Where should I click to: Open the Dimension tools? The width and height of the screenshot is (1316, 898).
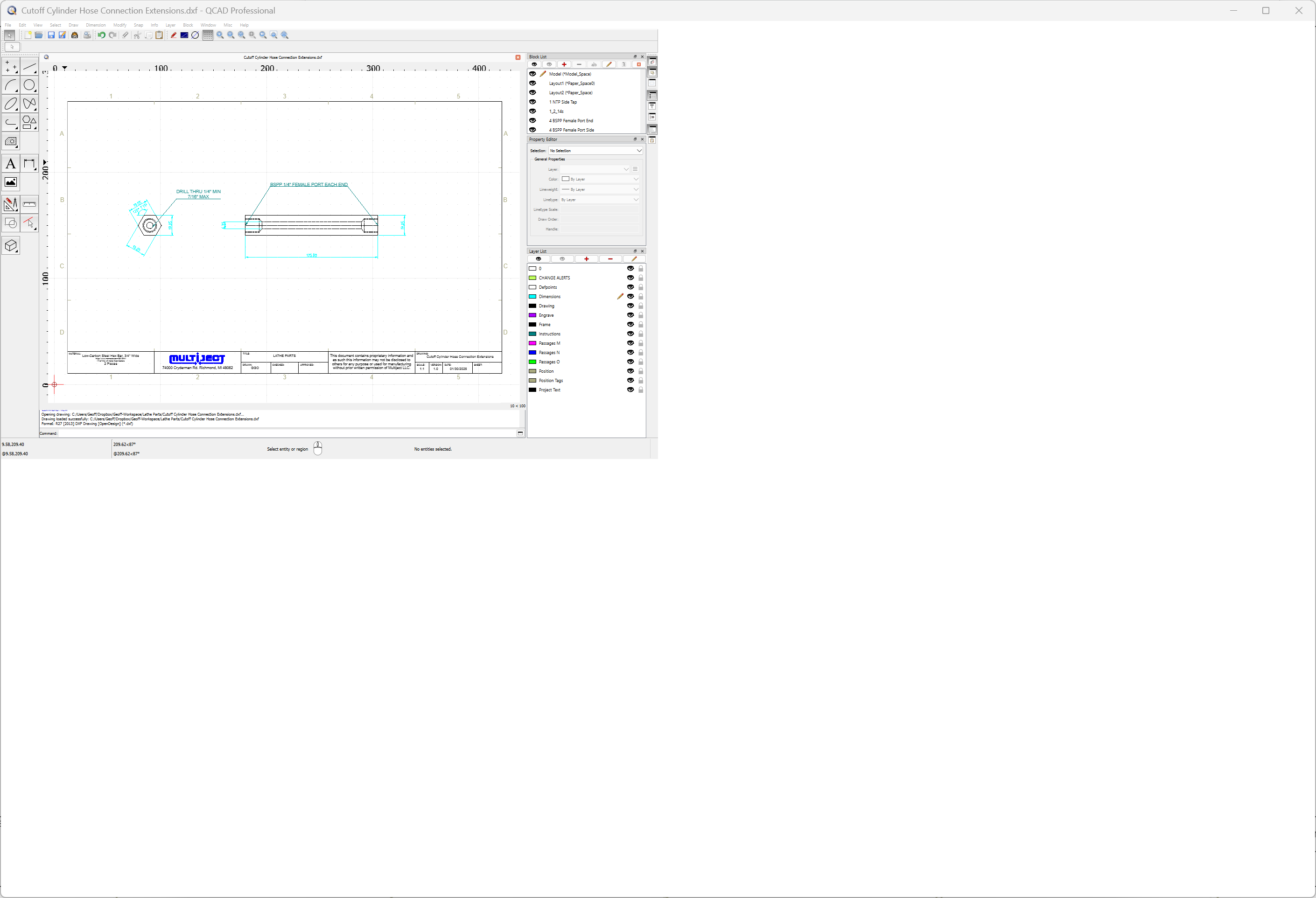[29, 164]
